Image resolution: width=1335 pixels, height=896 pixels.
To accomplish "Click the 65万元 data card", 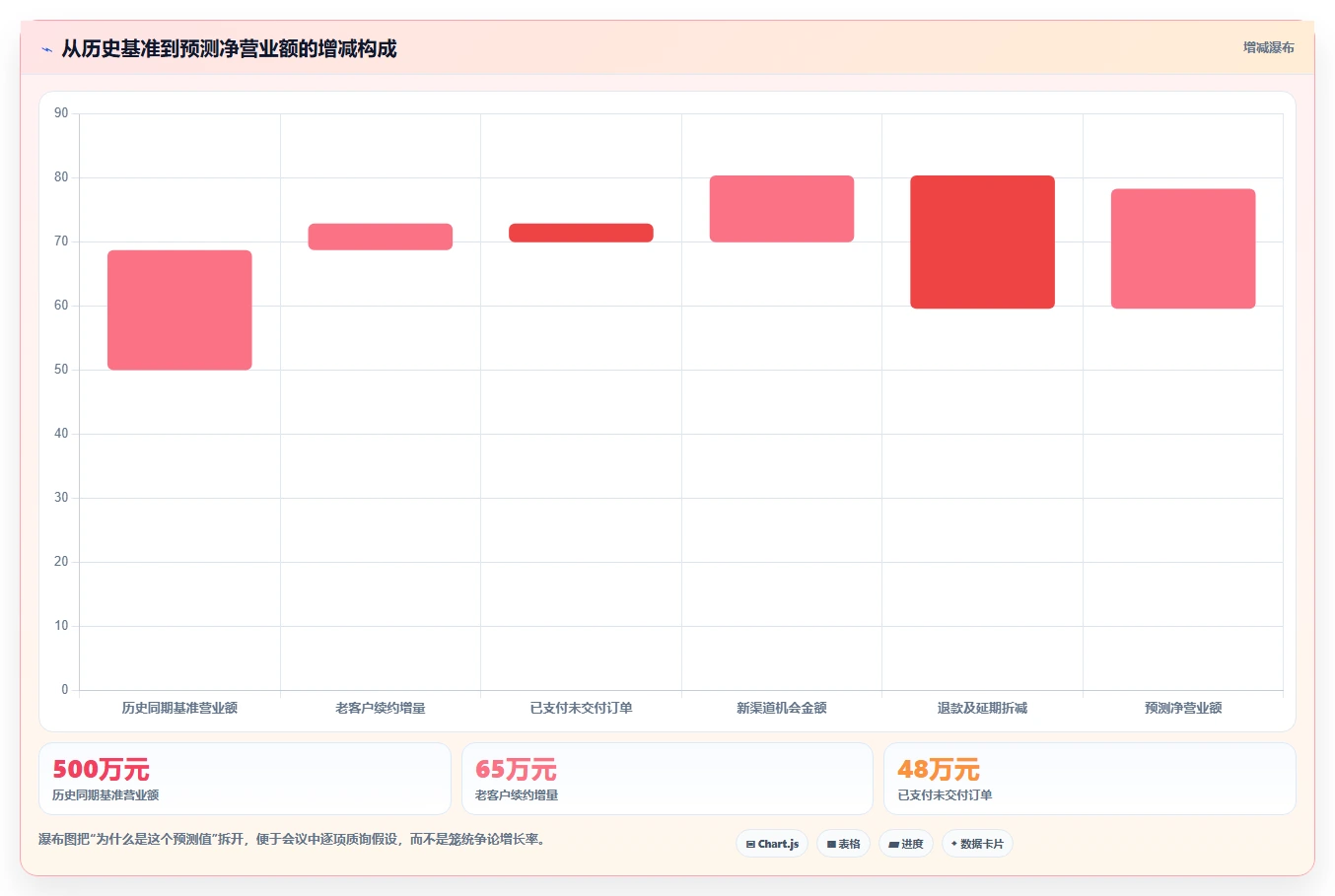I will pos(667,779).
